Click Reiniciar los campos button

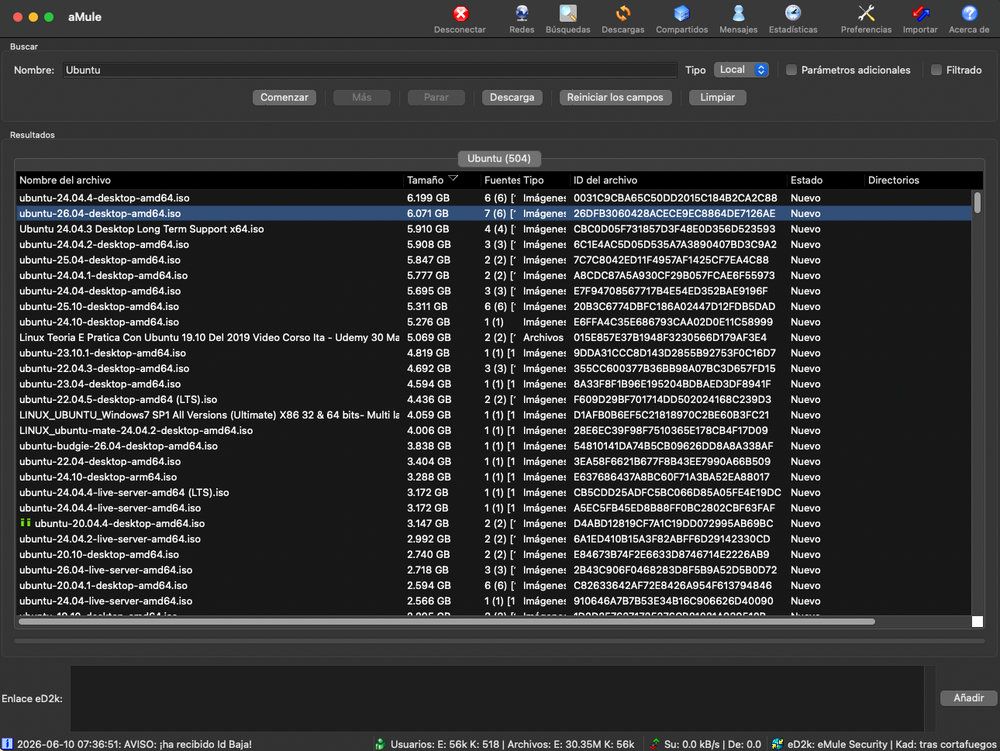615,98
